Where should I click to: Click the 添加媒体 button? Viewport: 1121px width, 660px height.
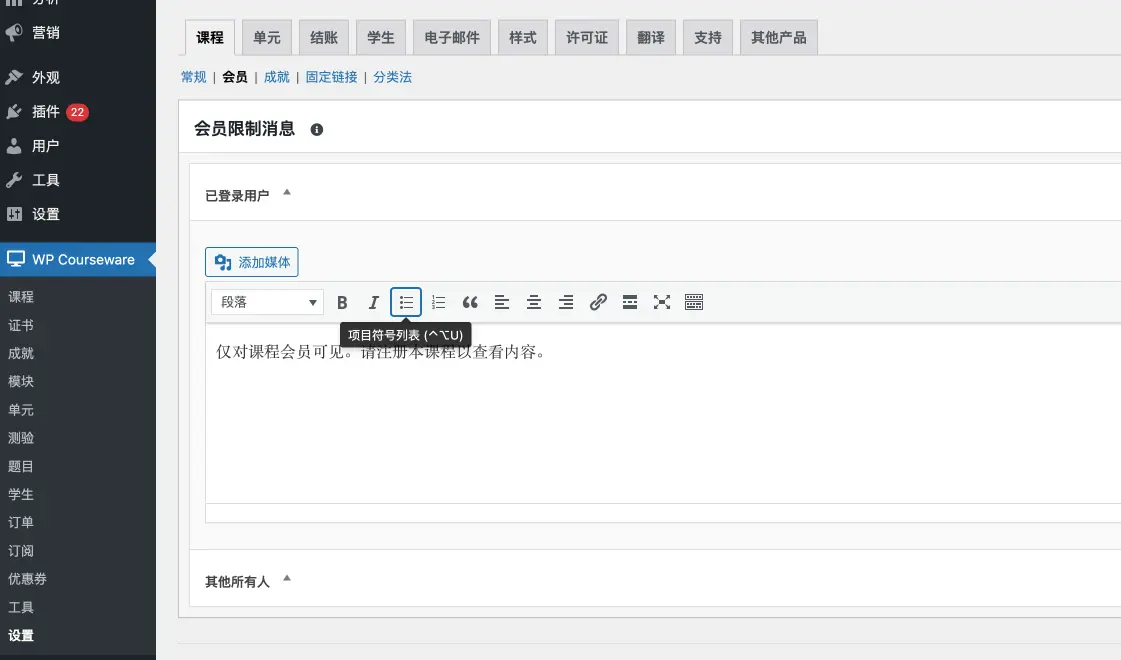click(252, 262)
